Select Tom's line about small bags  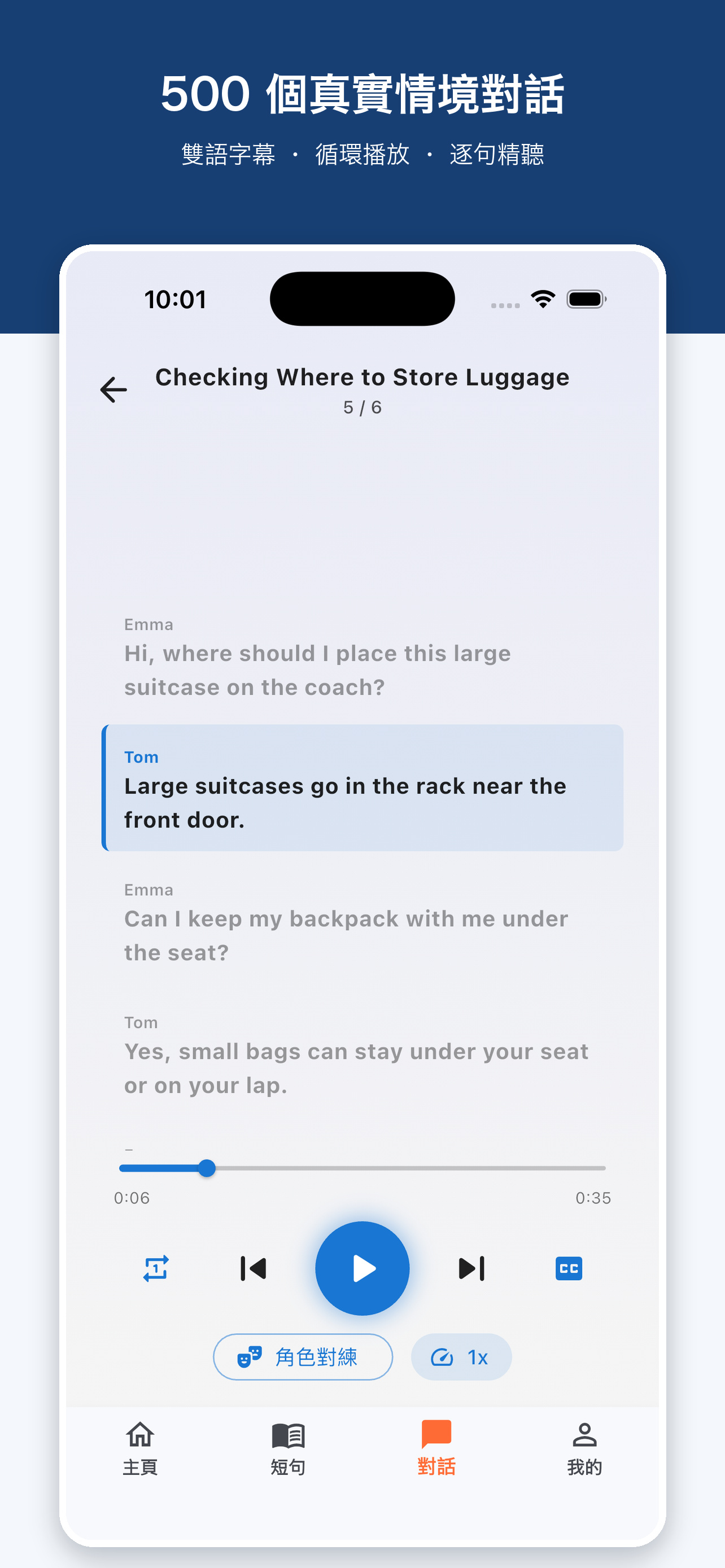(x=362, y=1055)
